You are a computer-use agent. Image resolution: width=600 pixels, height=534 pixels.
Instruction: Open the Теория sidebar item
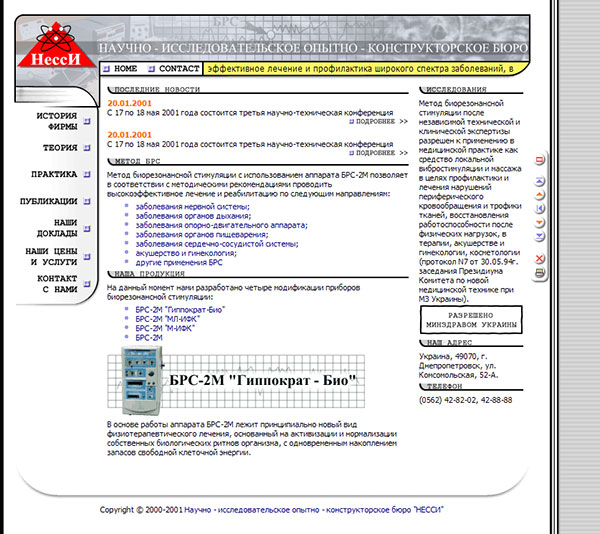[x=60, y=148]
